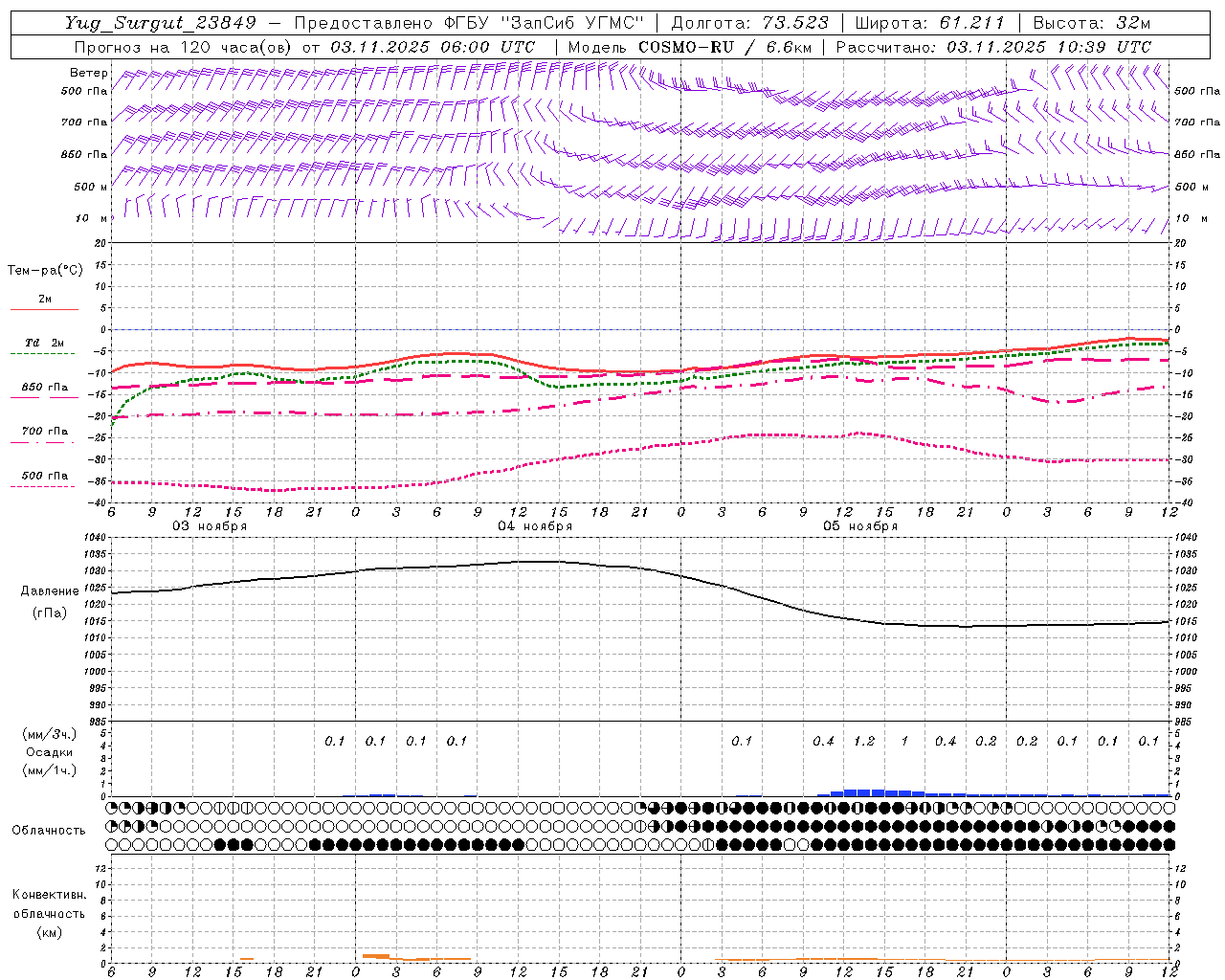The width and height of the screenshot is (1225, 980).
Task: Click the 05 ноября date label
Action: click(x=860, y=526)
